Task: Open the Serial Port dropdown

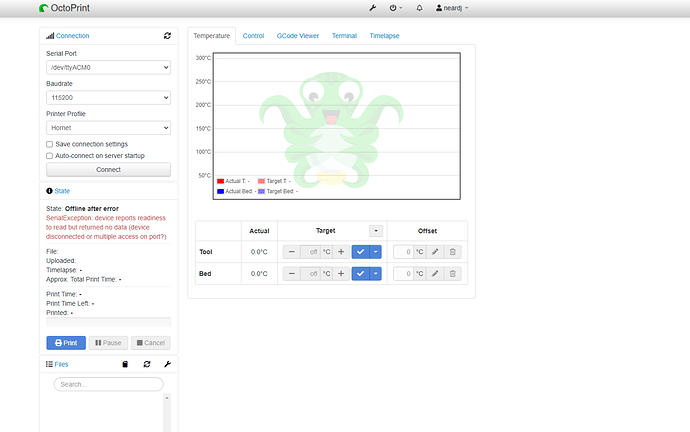Action: [x=108, y=67]
